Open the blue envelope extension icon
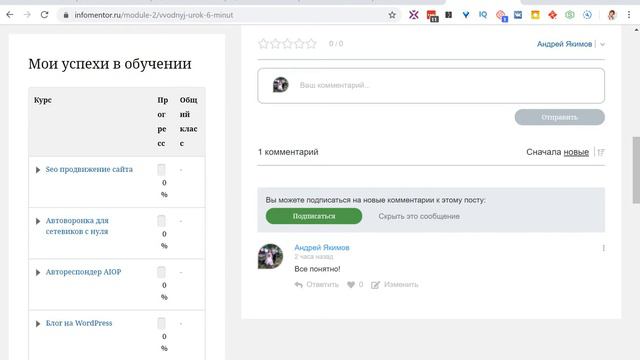 pyautogui.click(x=518, y=15)
